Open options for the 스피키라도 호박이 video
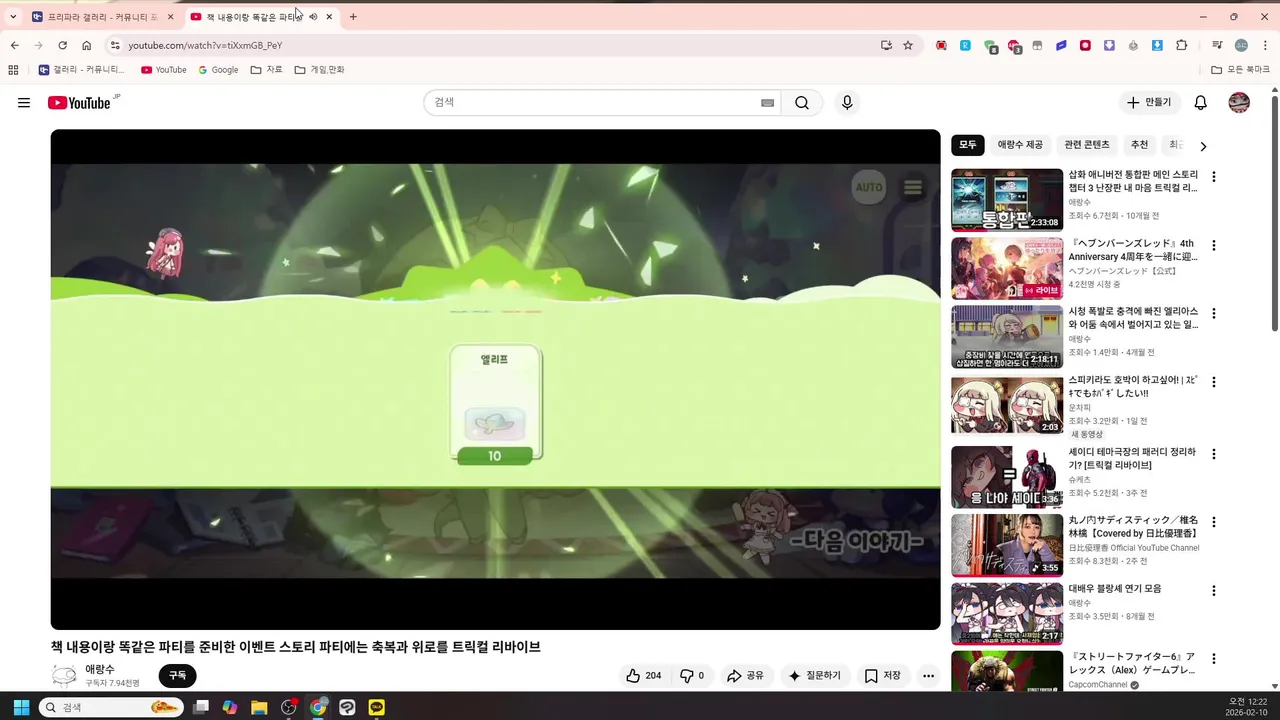This screenshot has height=720, width=1280. click(1214, 382)
